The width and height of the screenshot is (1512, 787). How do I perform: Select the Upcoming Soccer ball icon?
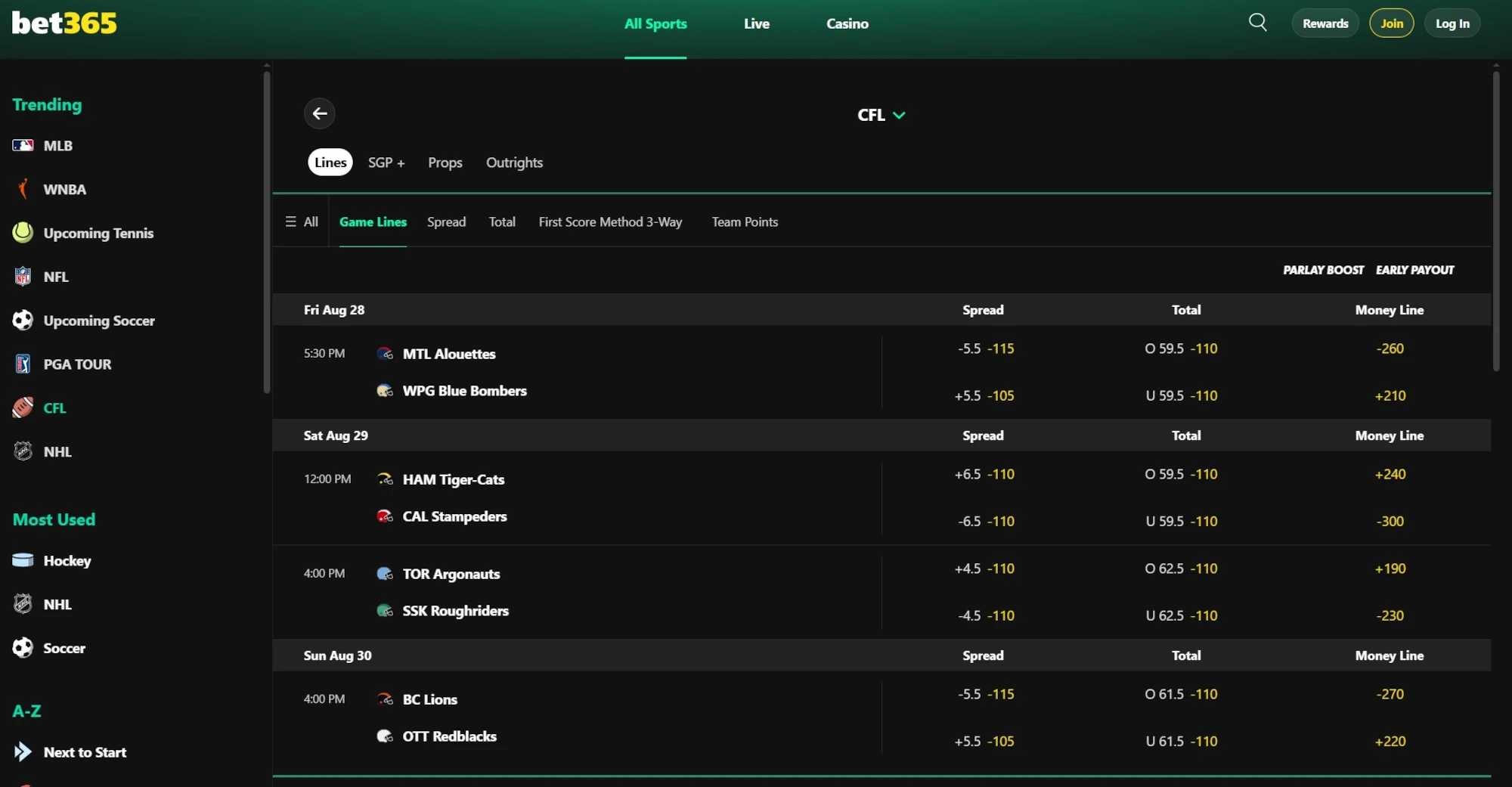coord(23,321)
